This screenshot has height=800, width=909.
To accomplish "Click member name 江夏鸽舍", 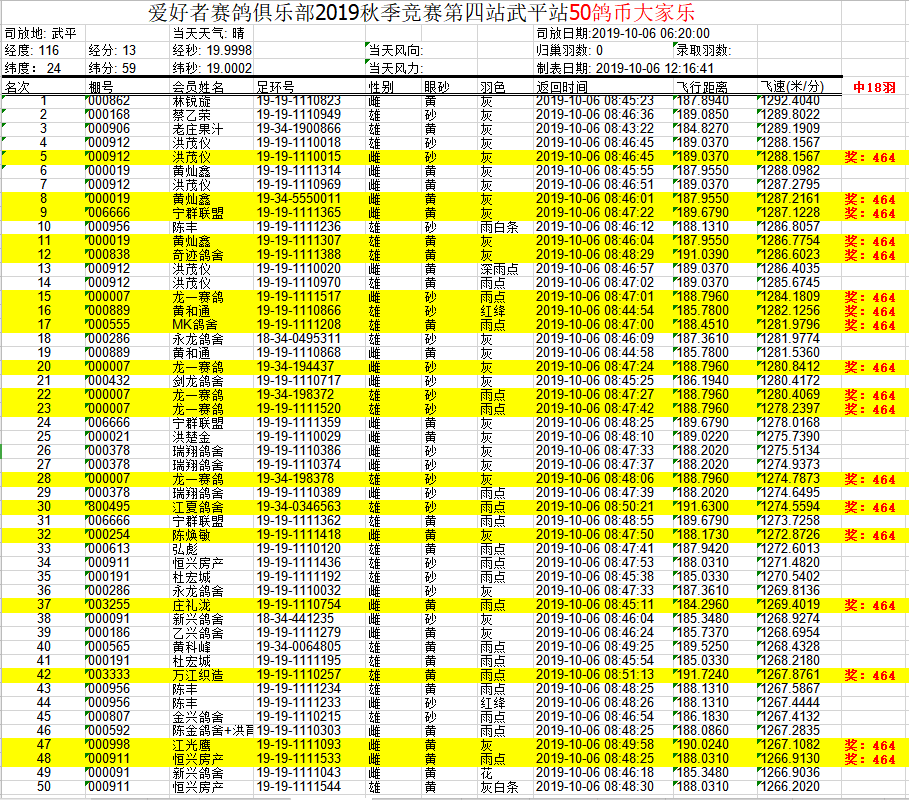I will coord(198,507).
